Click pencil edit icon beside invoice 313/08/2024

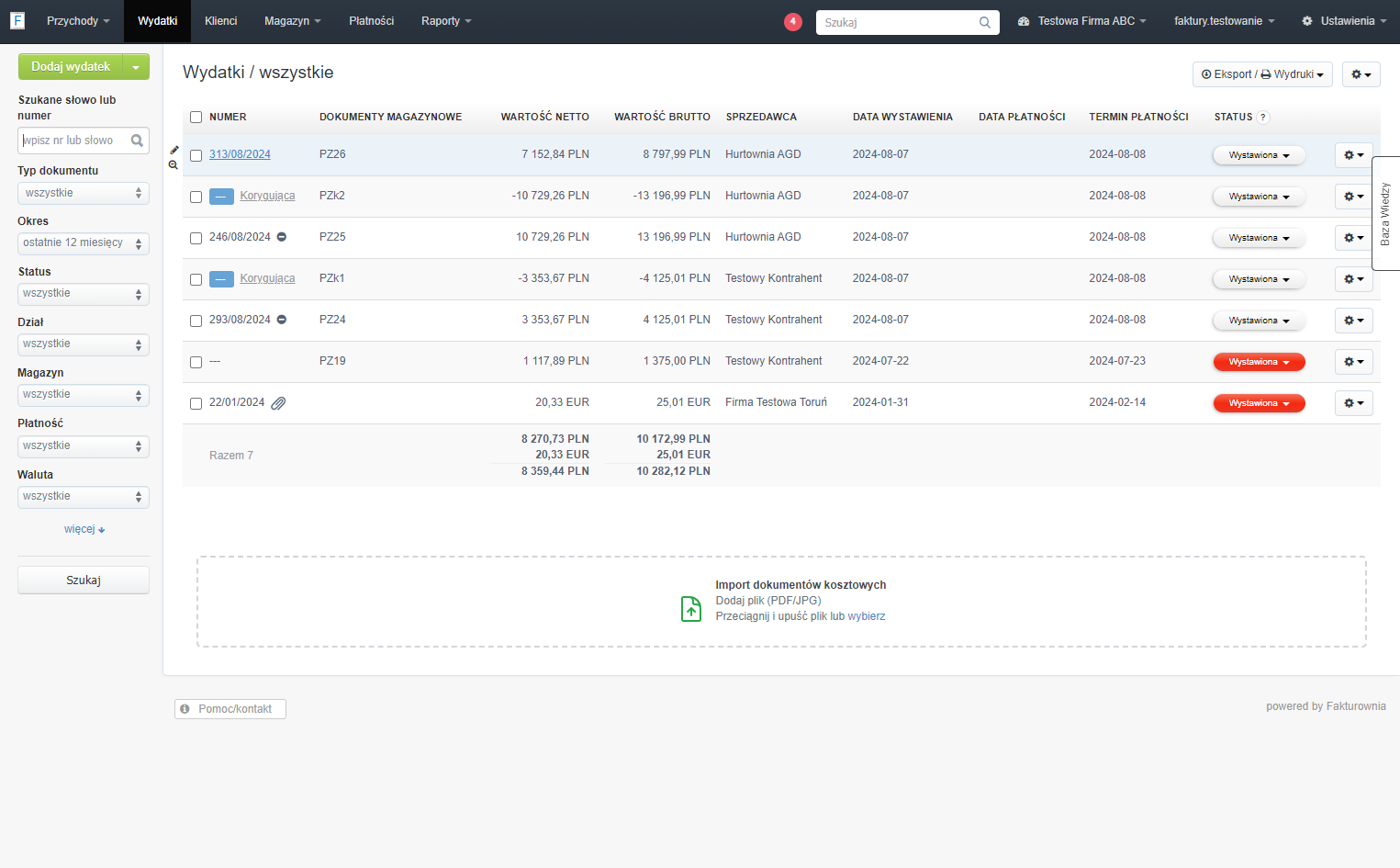coord(174,150)
